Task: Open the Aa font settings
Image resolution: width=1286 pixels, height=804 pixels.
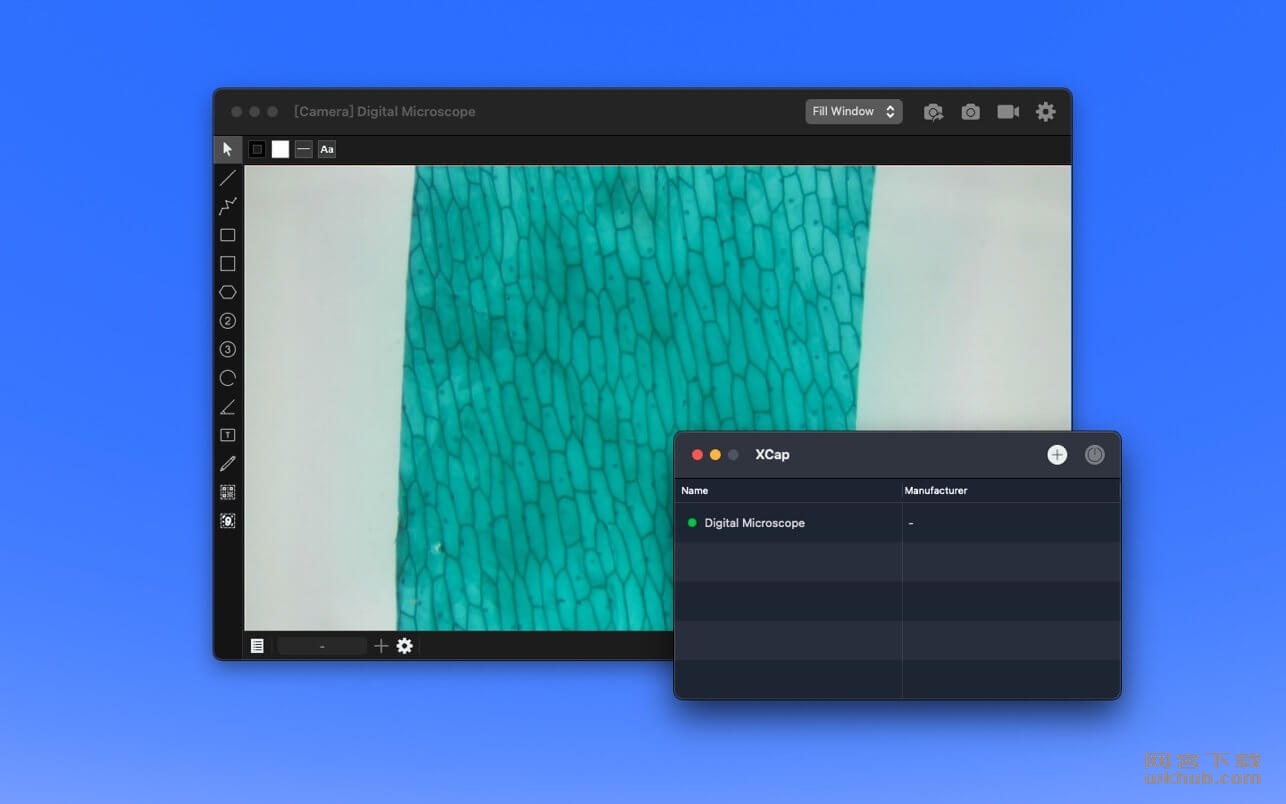Action: coord(327,149)
